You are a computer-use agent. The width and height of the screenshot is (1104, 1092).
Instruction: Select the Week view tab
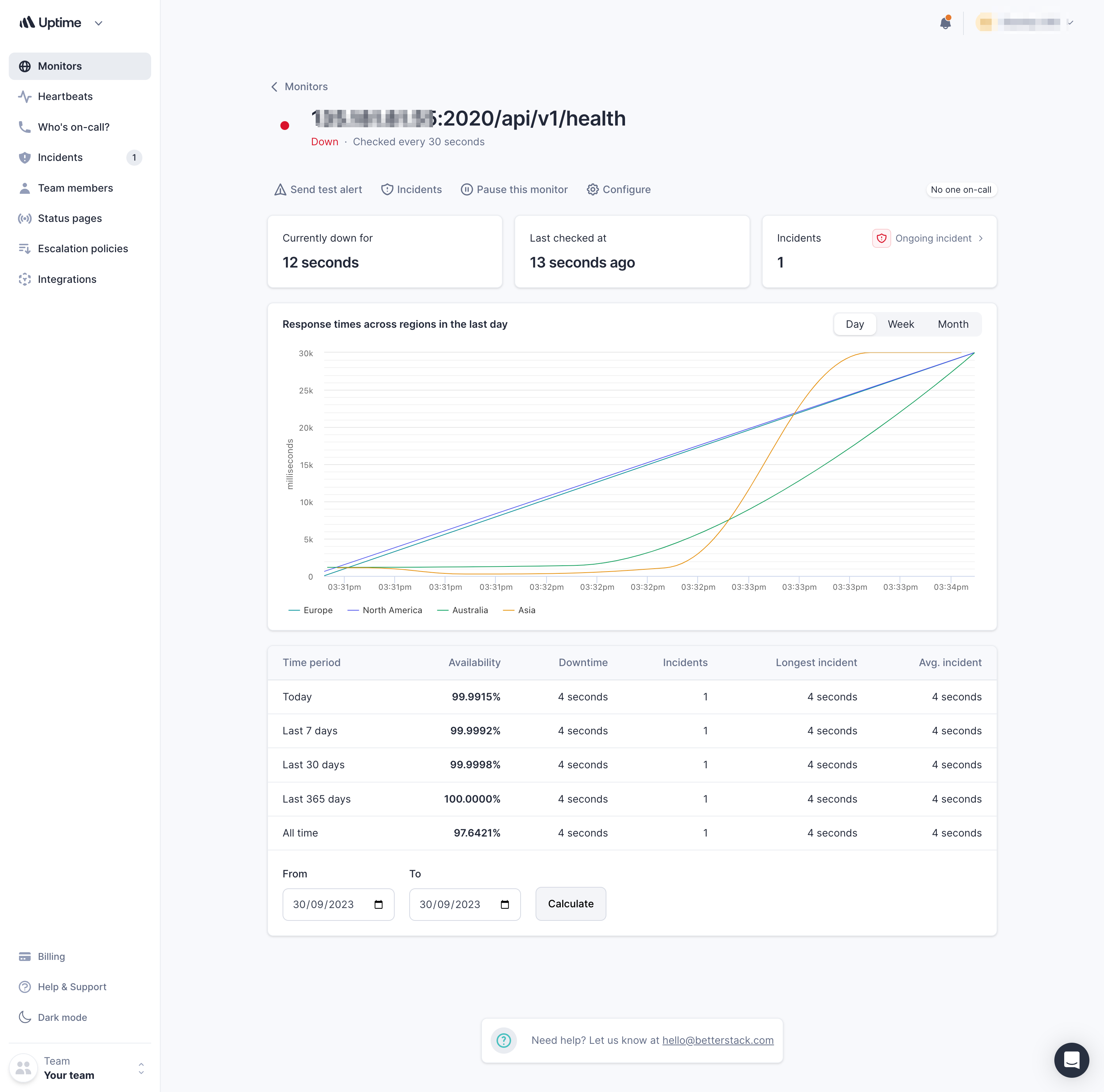(x=901, y=324)
